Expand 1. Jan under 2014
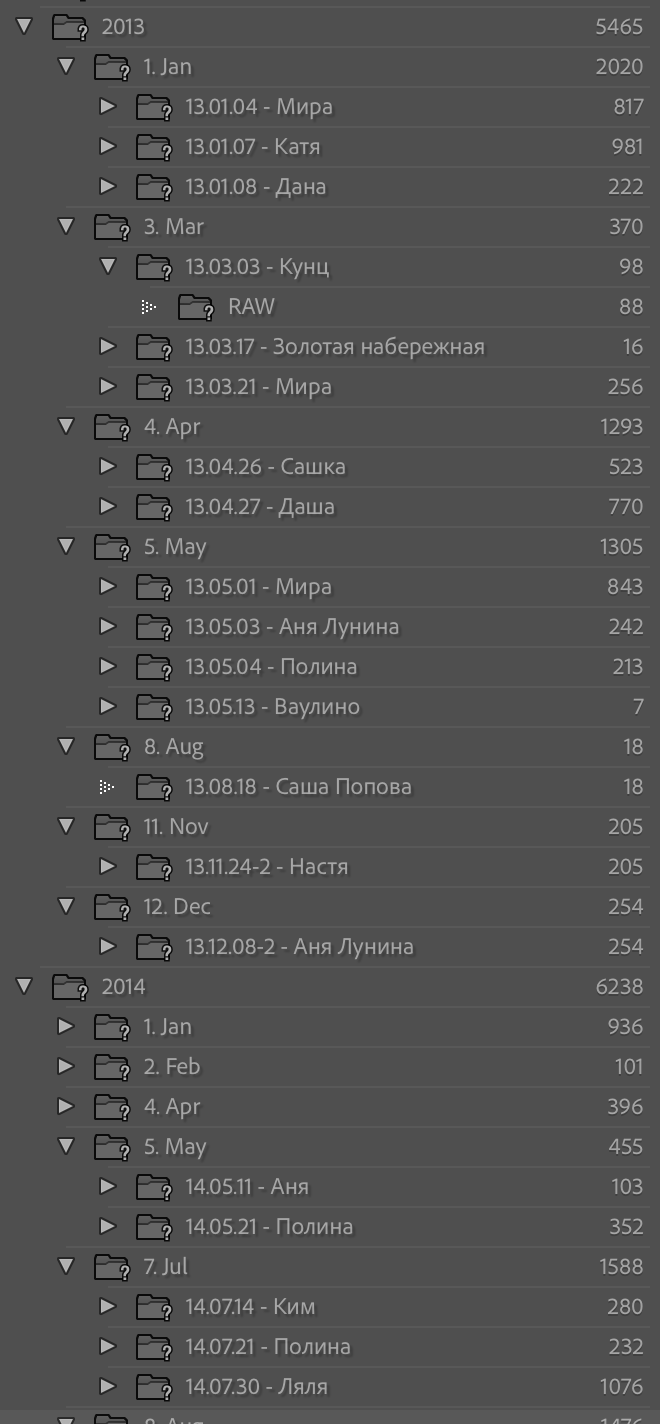 [66, 1027]
